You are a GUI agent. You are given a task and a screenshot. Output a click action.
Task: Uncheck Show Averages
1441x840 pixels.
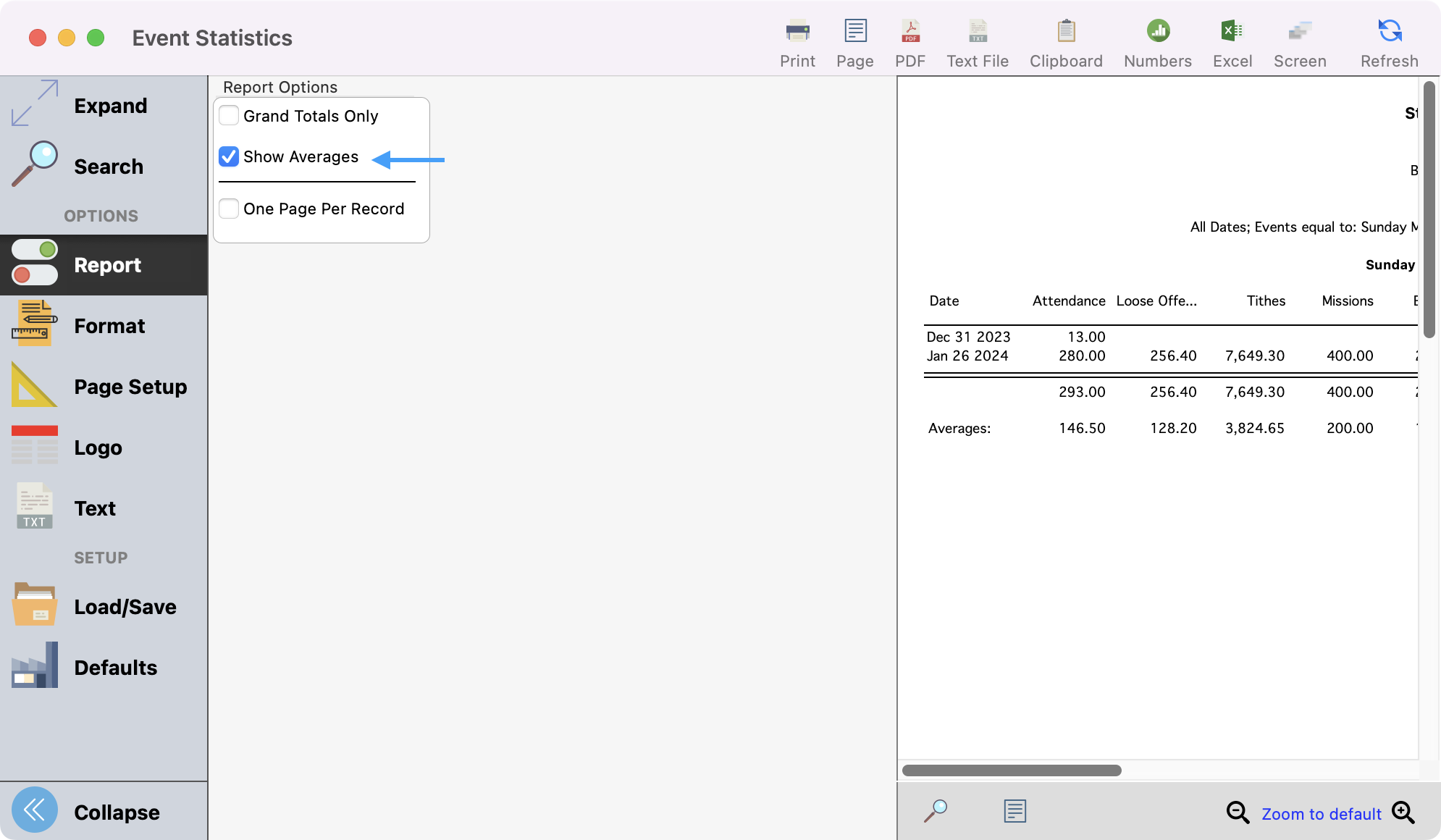click(228, 156)
